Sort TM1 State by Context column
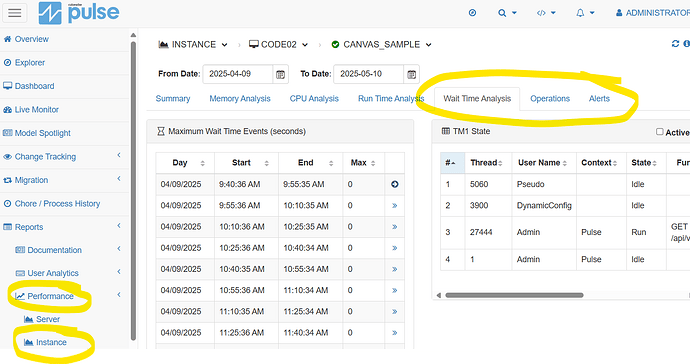The width and height of the screenshot is (690, 364). point(602,163)
